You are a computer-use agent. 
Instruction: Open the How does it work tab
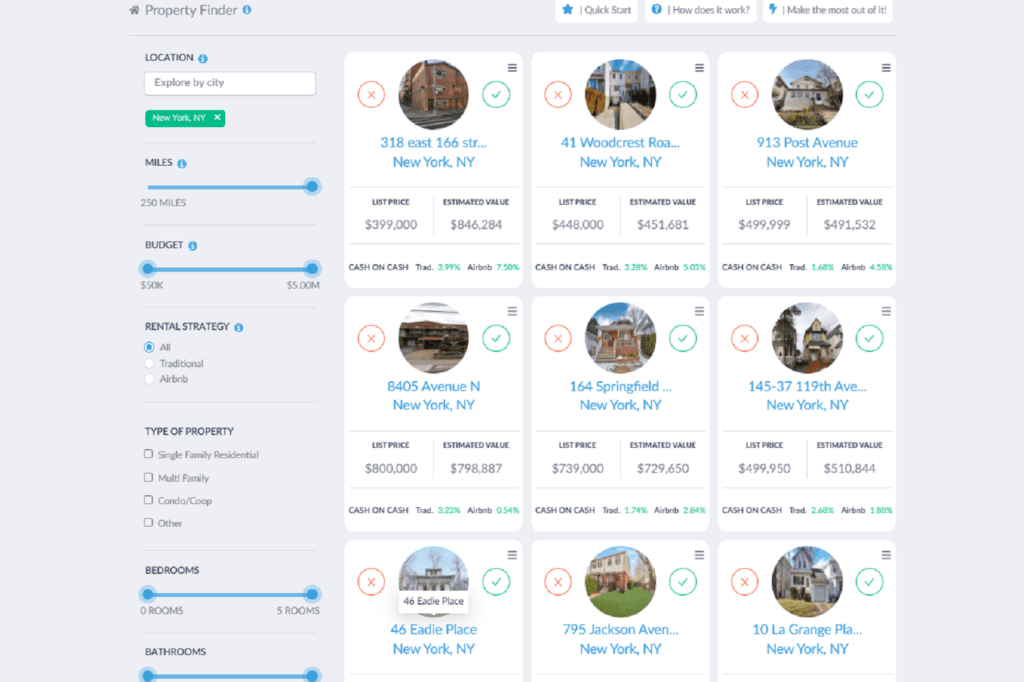(700, 10)
